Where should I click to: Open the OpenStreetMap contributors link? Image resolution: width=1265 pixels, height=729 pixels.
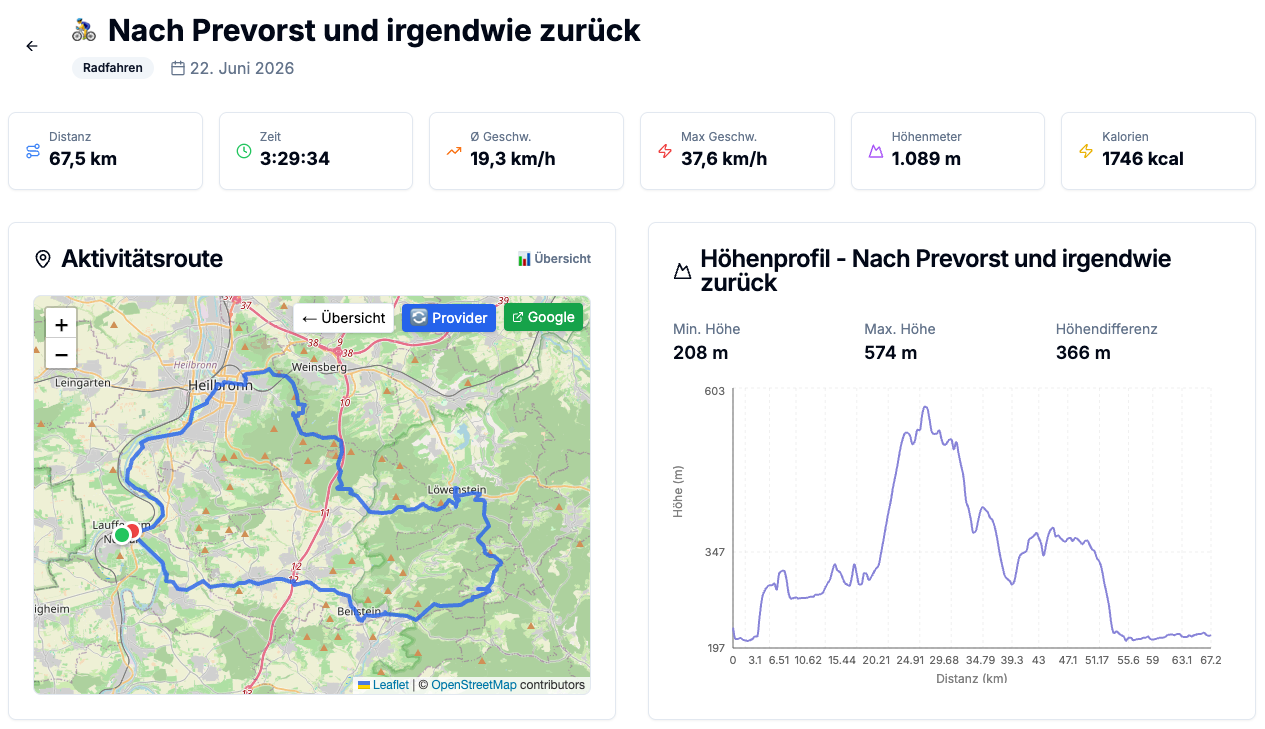474,685
